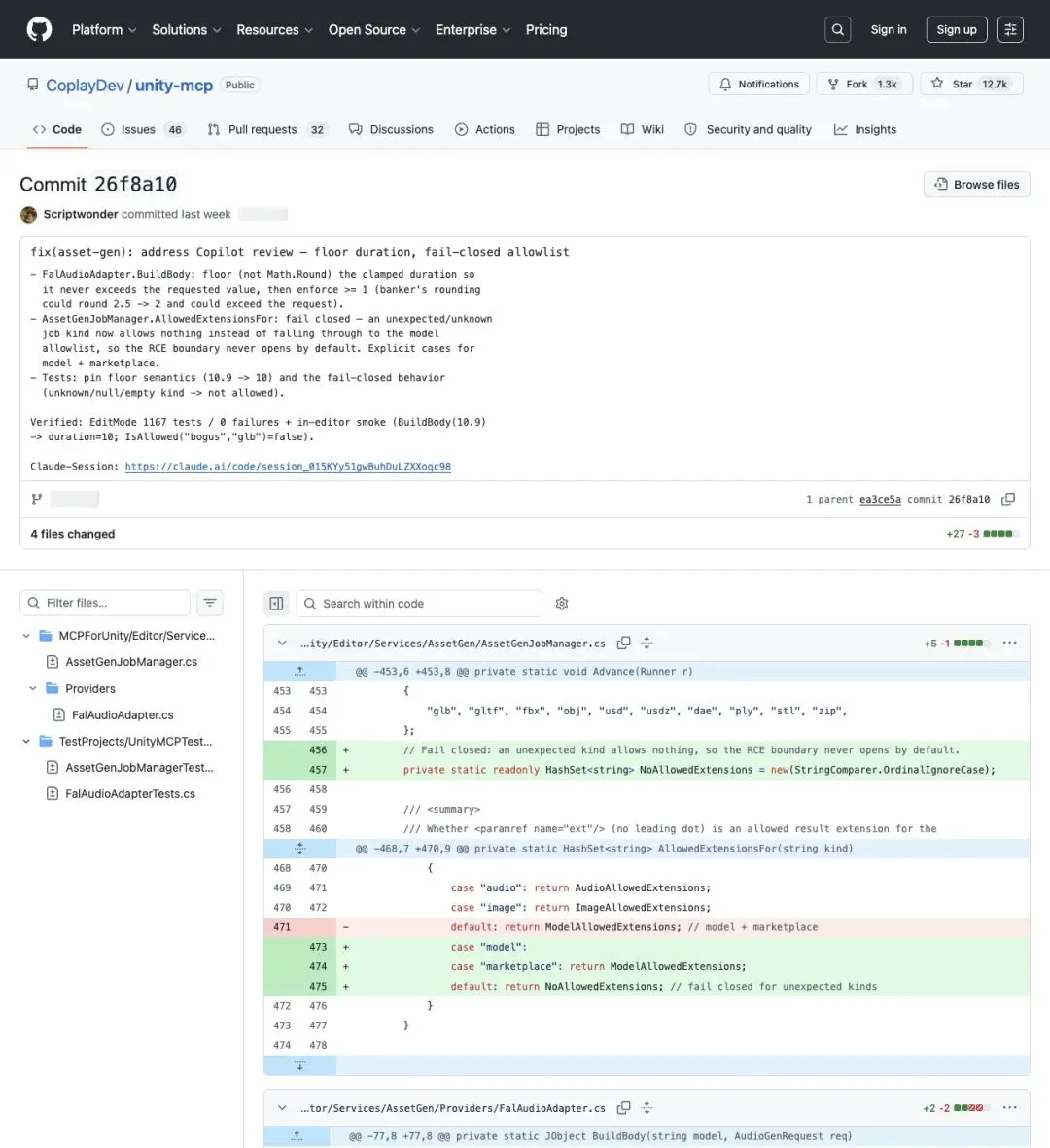
Task: Go to the Pricing page
Action: coord(546,29)
